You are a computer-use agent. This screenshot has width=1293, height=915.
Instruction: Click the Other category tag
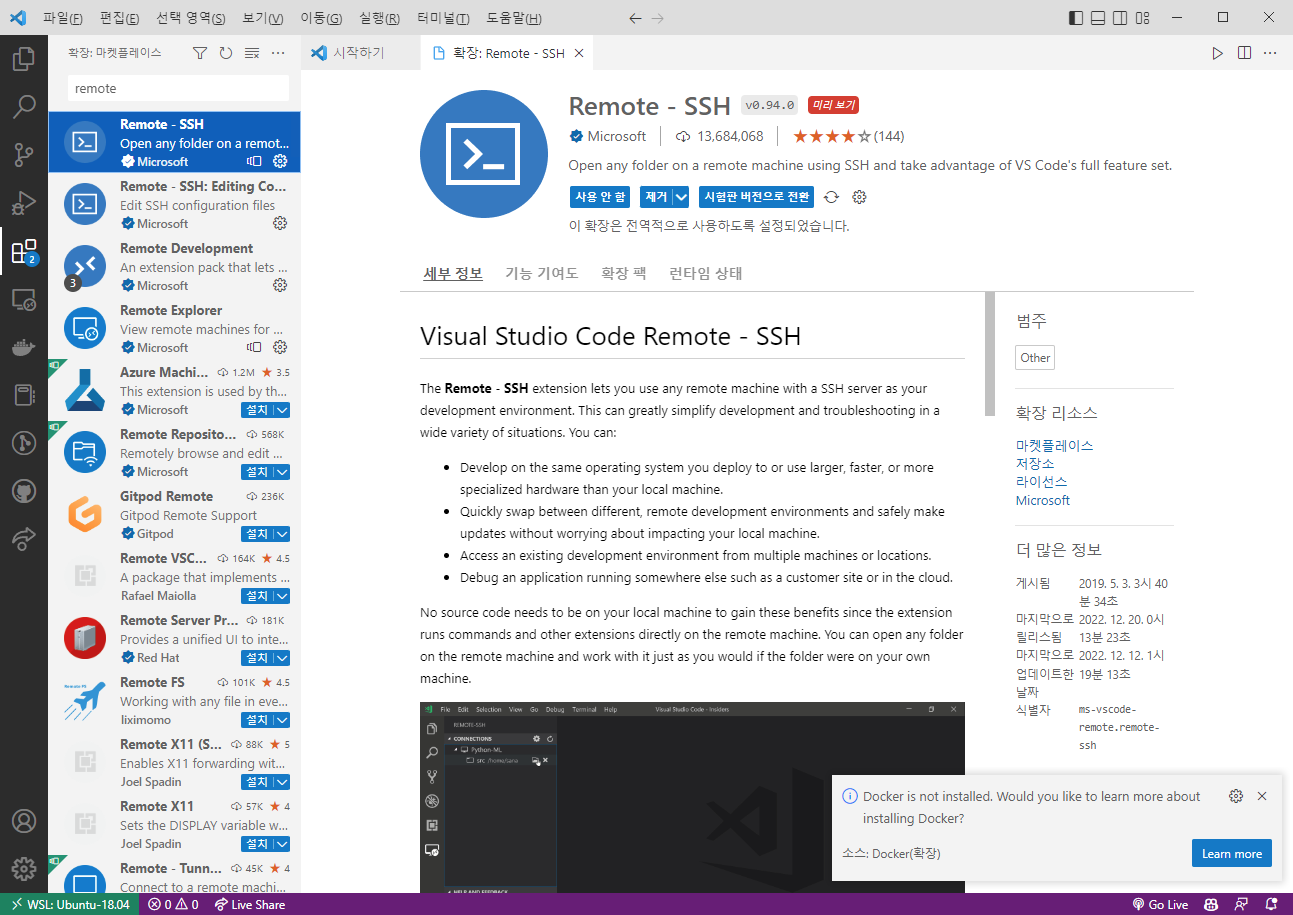point(1035,358)
